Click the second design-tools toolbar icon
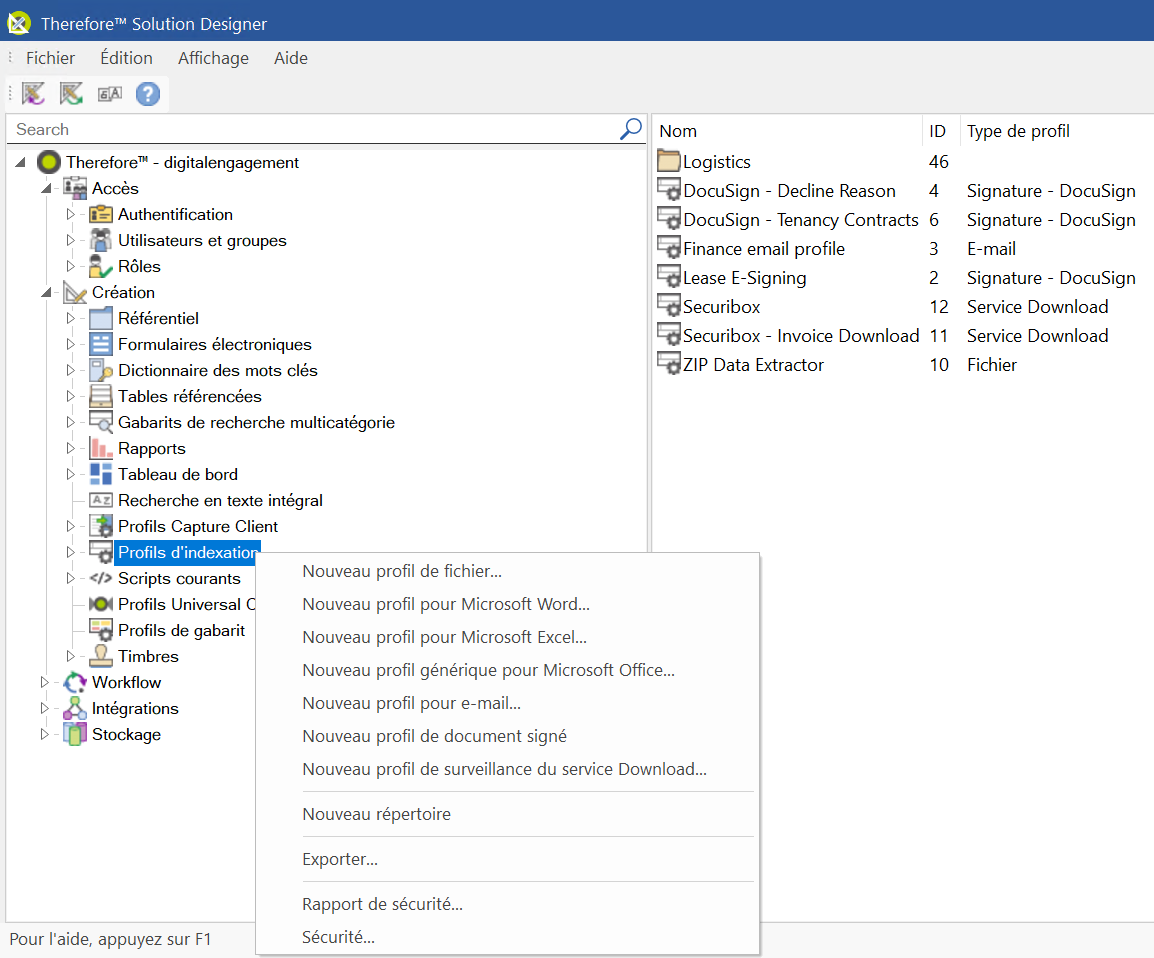1154x958 pixels. coord(71,93)
